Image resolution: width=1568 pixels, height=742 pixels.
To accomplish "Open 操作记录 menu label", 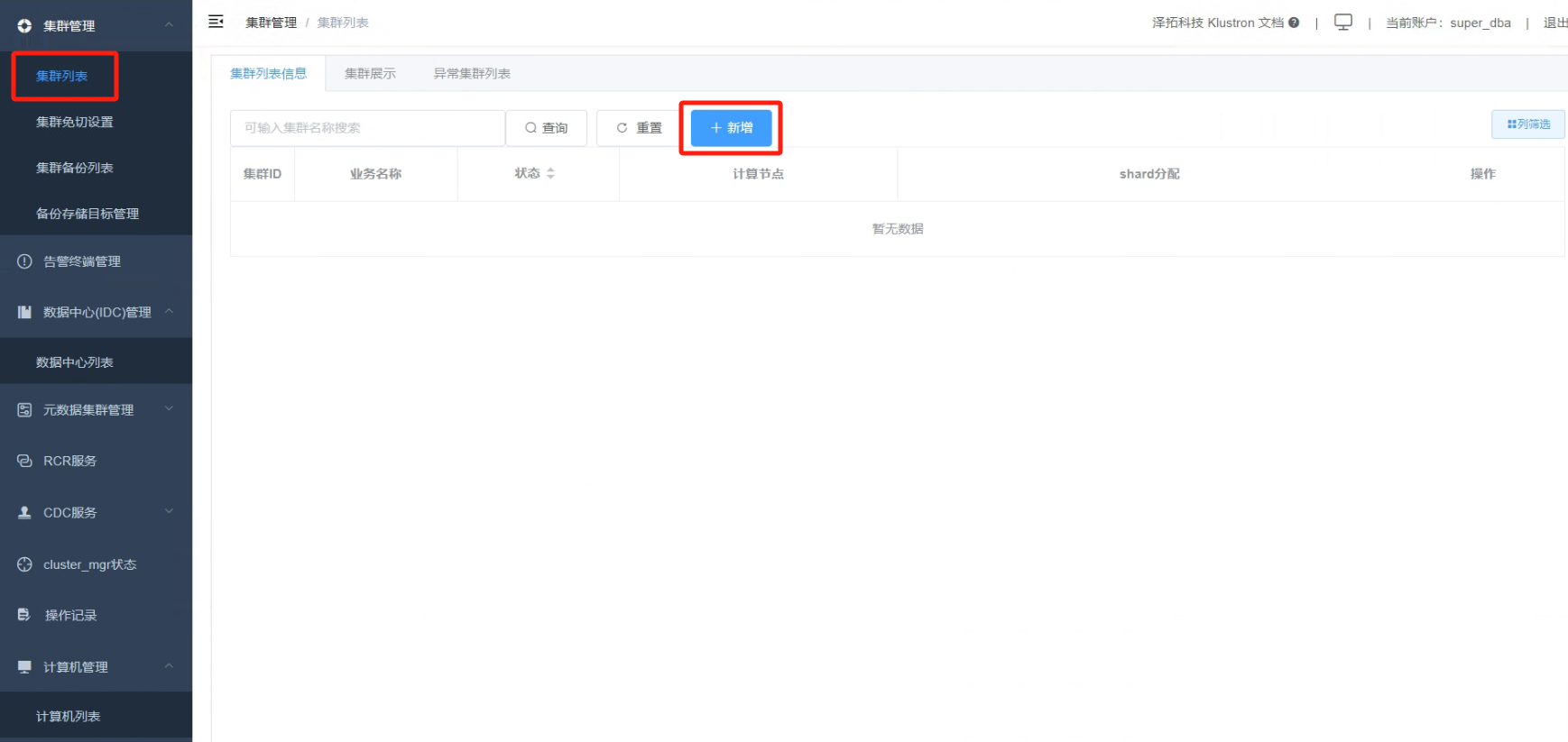I will pyautogui.click(x=71, y=615).
